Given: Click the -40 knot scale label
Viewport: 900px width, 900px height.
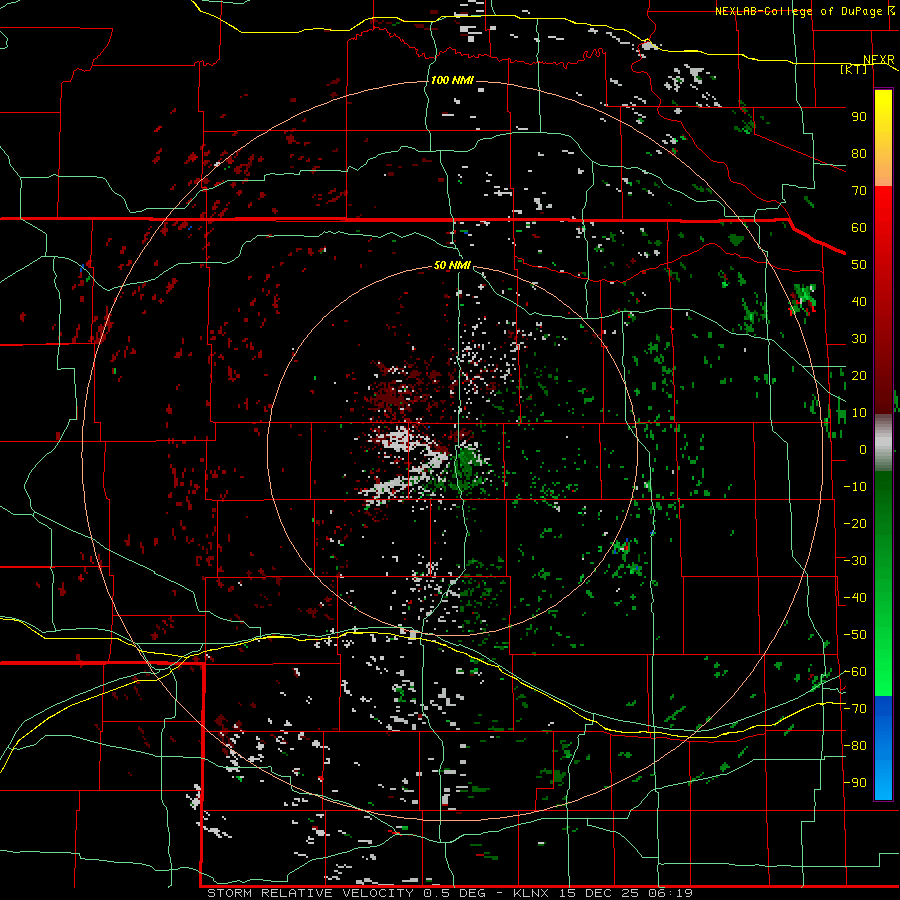Looking at the screenshot, I should click(855, 598).
